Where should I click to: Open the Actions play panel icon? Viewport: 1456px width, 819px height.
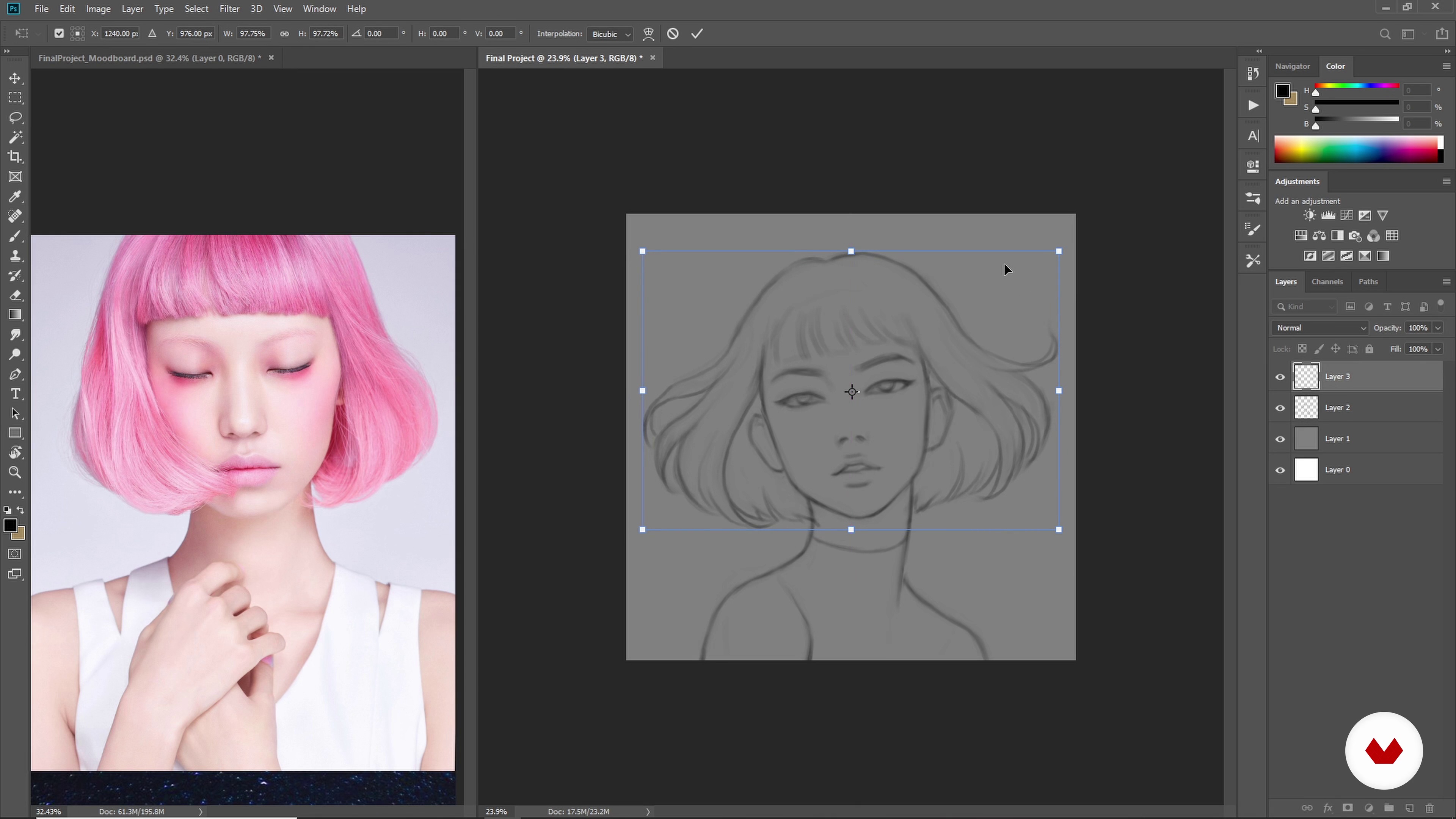pyautogui.click(x=1253, y=105)
